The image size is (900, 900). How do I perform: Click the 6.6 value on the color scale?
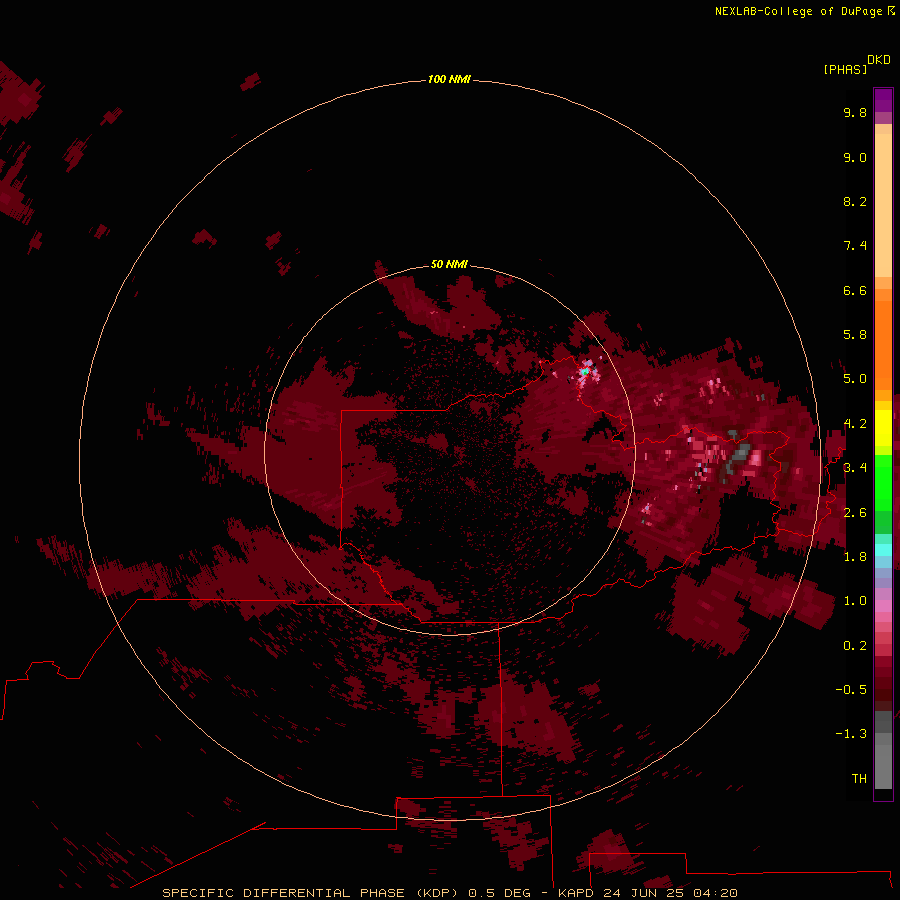tap(855, 290)
